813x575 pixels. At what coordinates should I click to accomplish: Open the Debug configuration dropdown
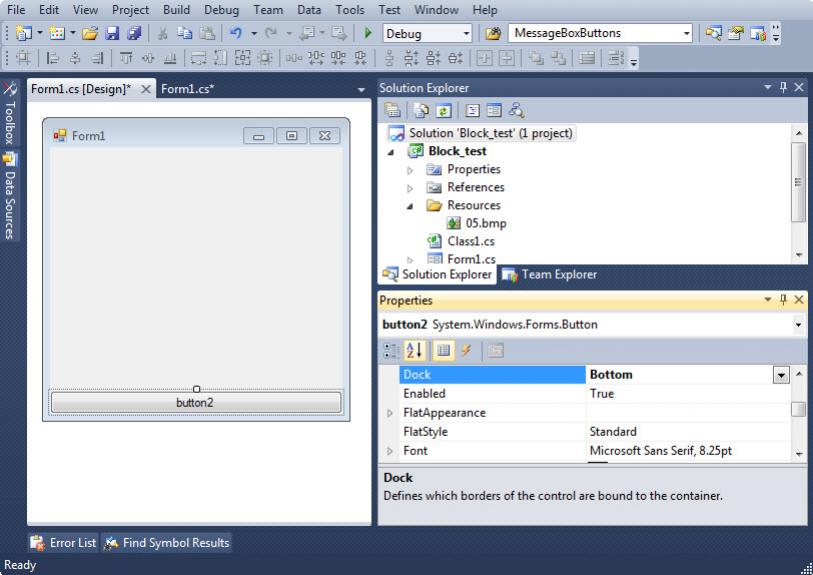466,34
